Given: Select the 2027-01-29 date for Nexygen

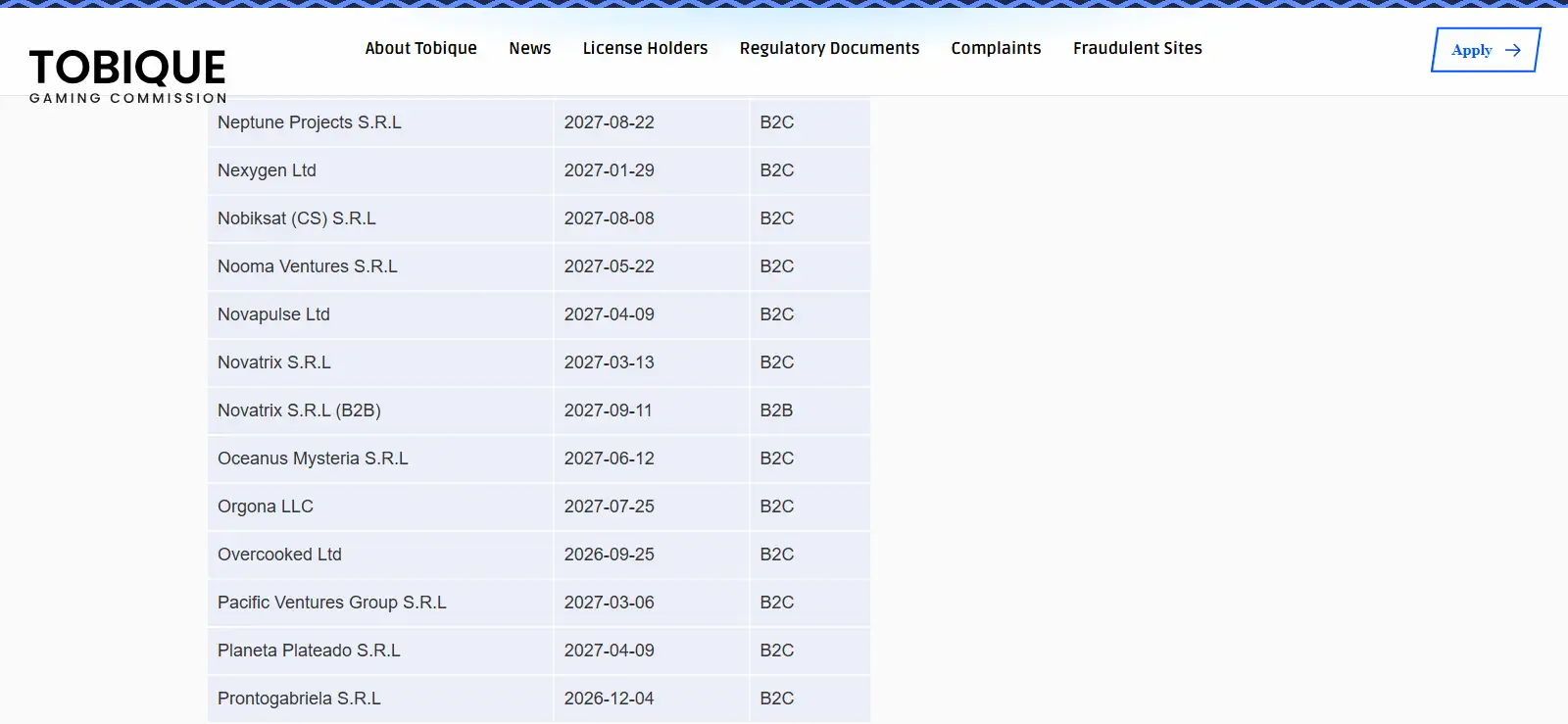Looking at the screenshot, I should 609,170.
